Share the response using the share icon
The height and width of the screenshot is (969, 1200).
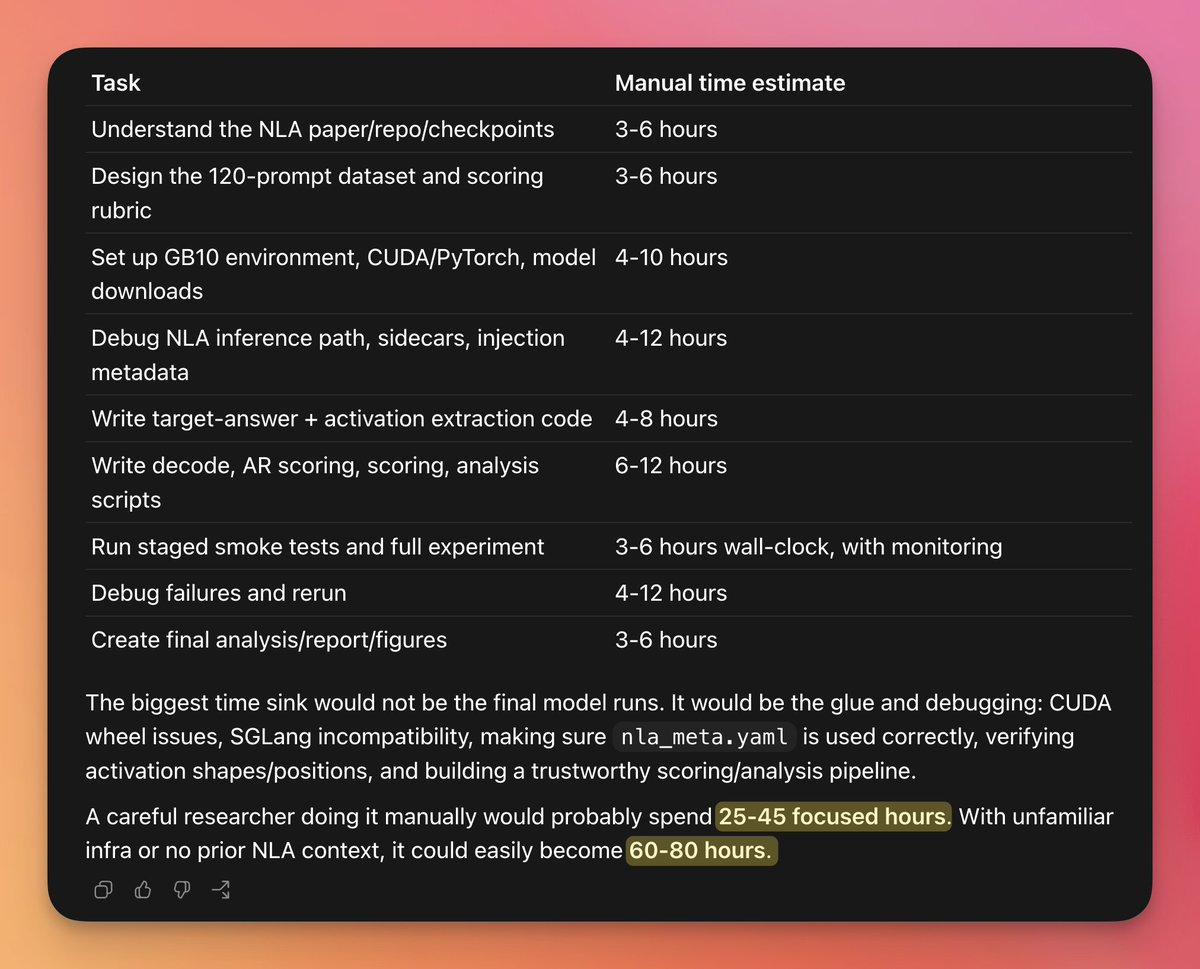point(221,890)
